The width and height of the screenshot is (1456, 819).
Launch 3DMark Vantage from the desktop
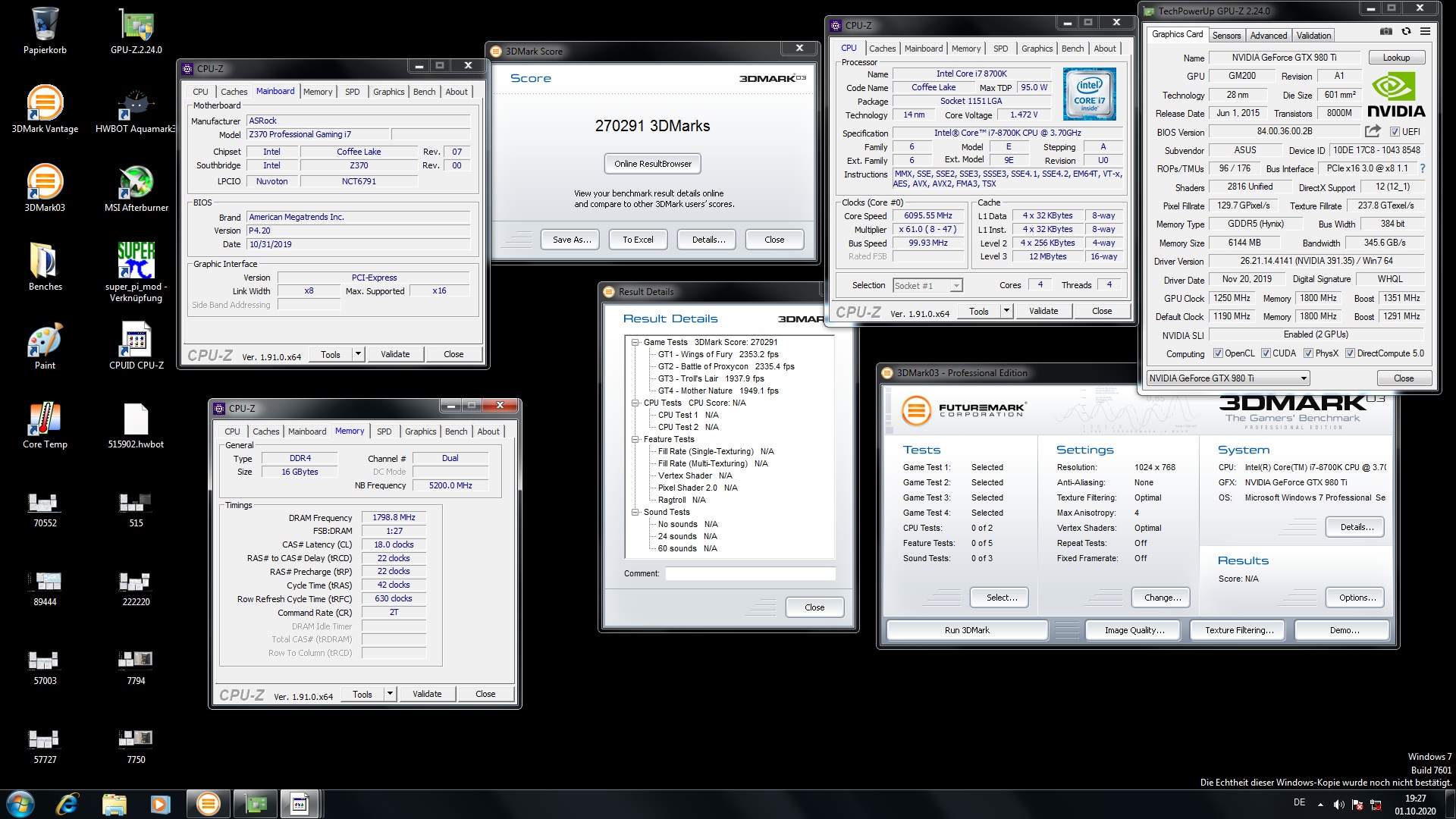(x=45, y=110)
